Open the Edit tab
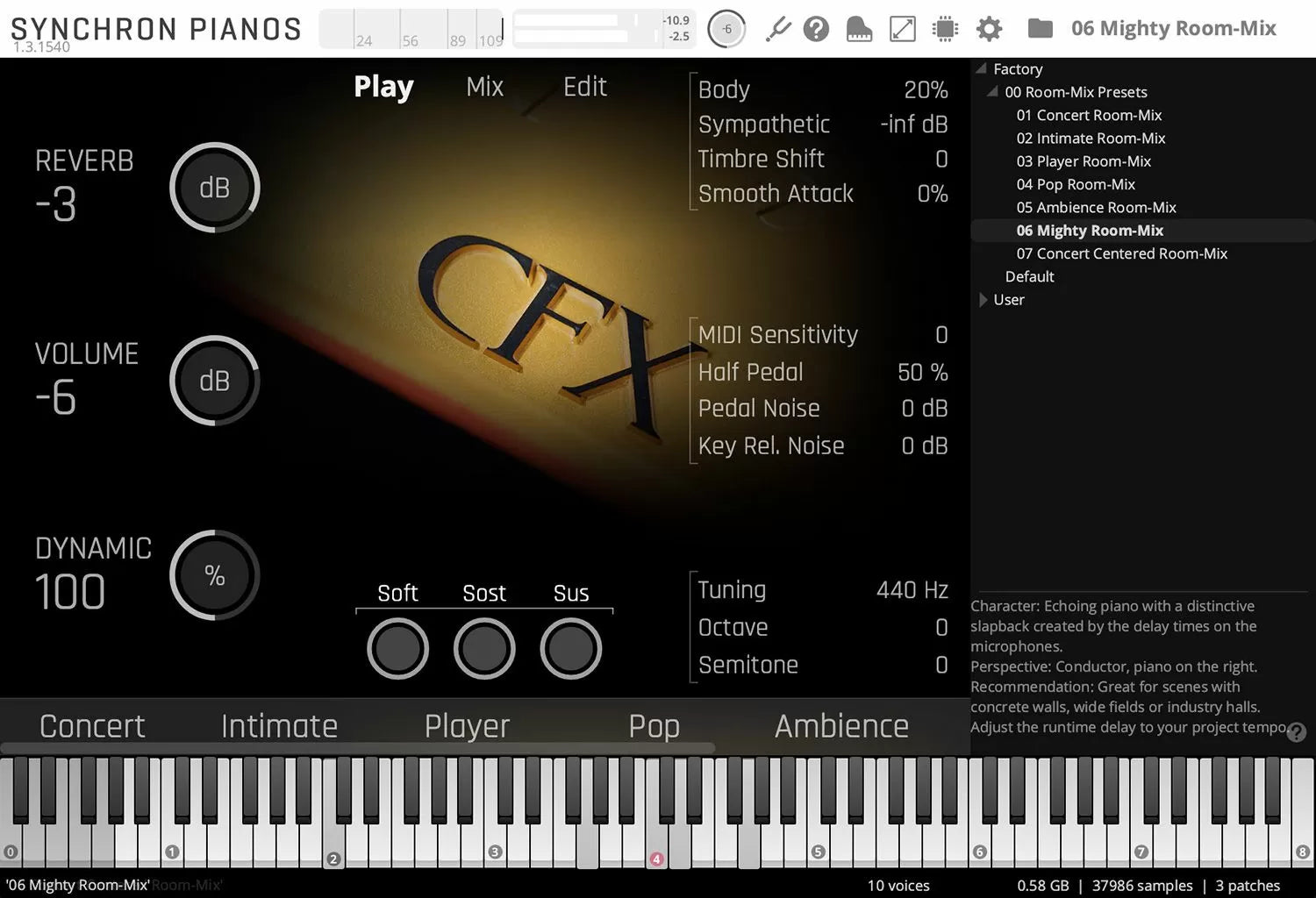Screen dimensions: 1316x898 pyautogui.click(x=584, y=87)
